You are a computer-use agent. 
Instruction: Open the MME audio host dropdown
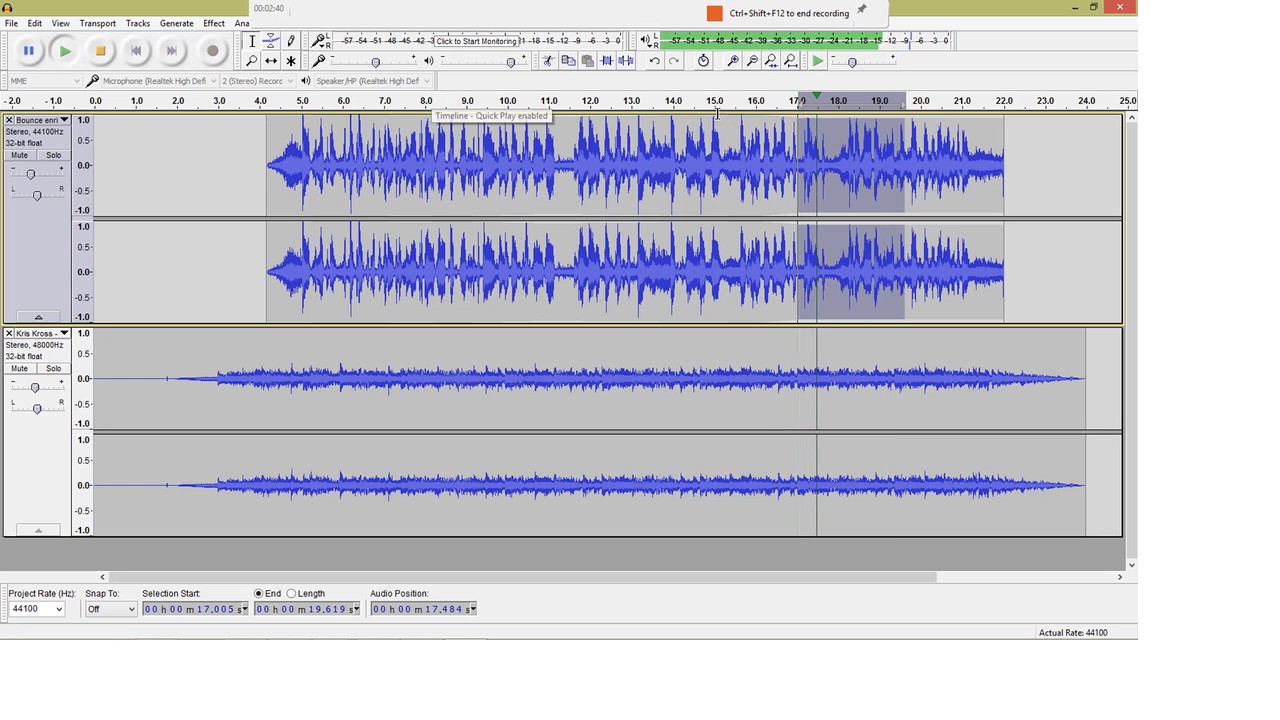(x=44, y=81)
